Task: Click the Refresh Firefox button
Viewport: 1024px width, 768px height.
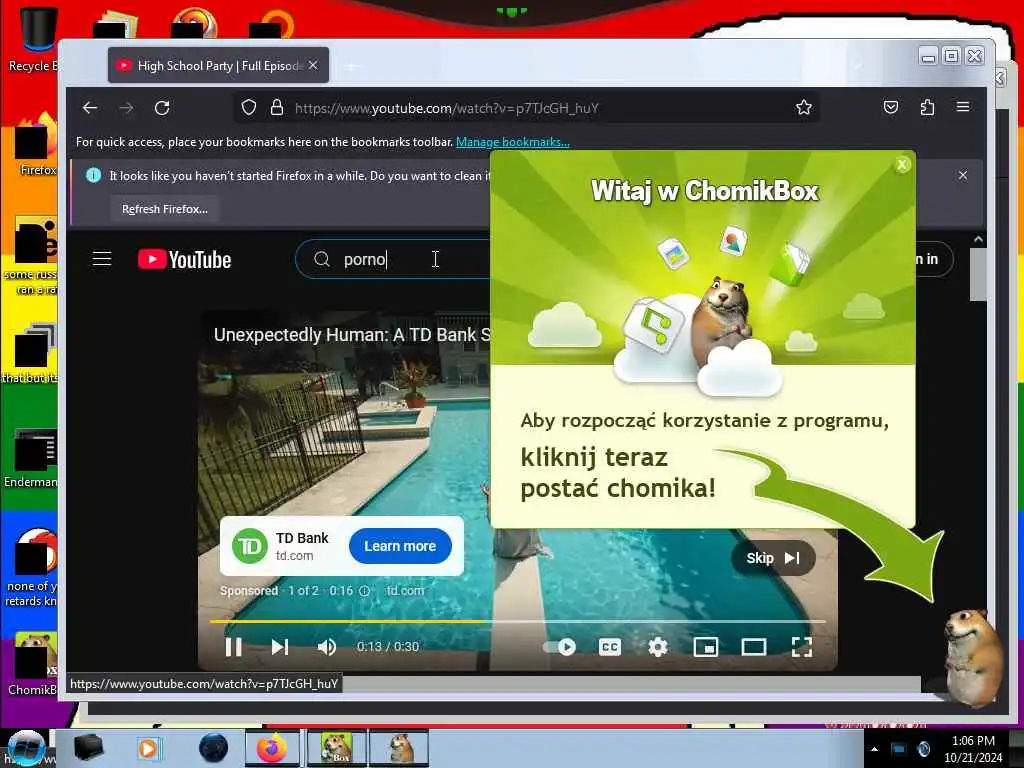Action: coord(165,209)
